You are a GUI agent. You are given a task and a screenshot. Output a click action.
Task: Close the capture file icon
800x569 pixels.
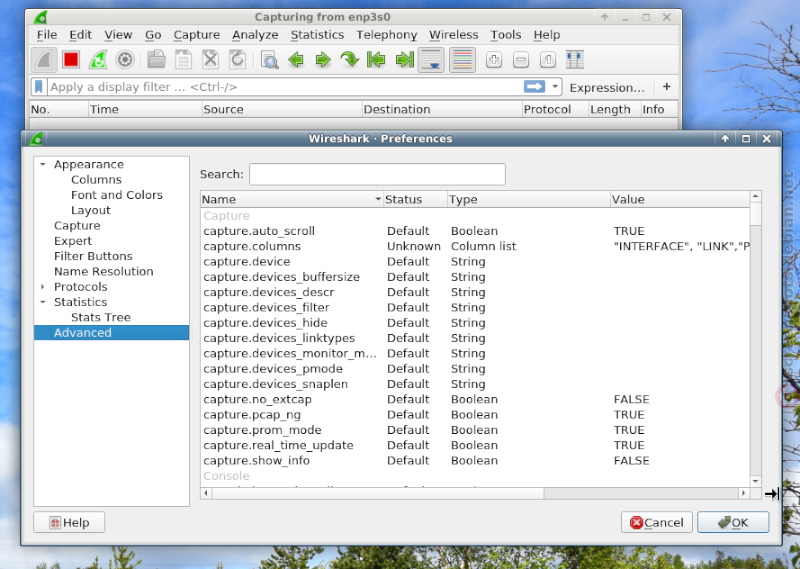210,60
